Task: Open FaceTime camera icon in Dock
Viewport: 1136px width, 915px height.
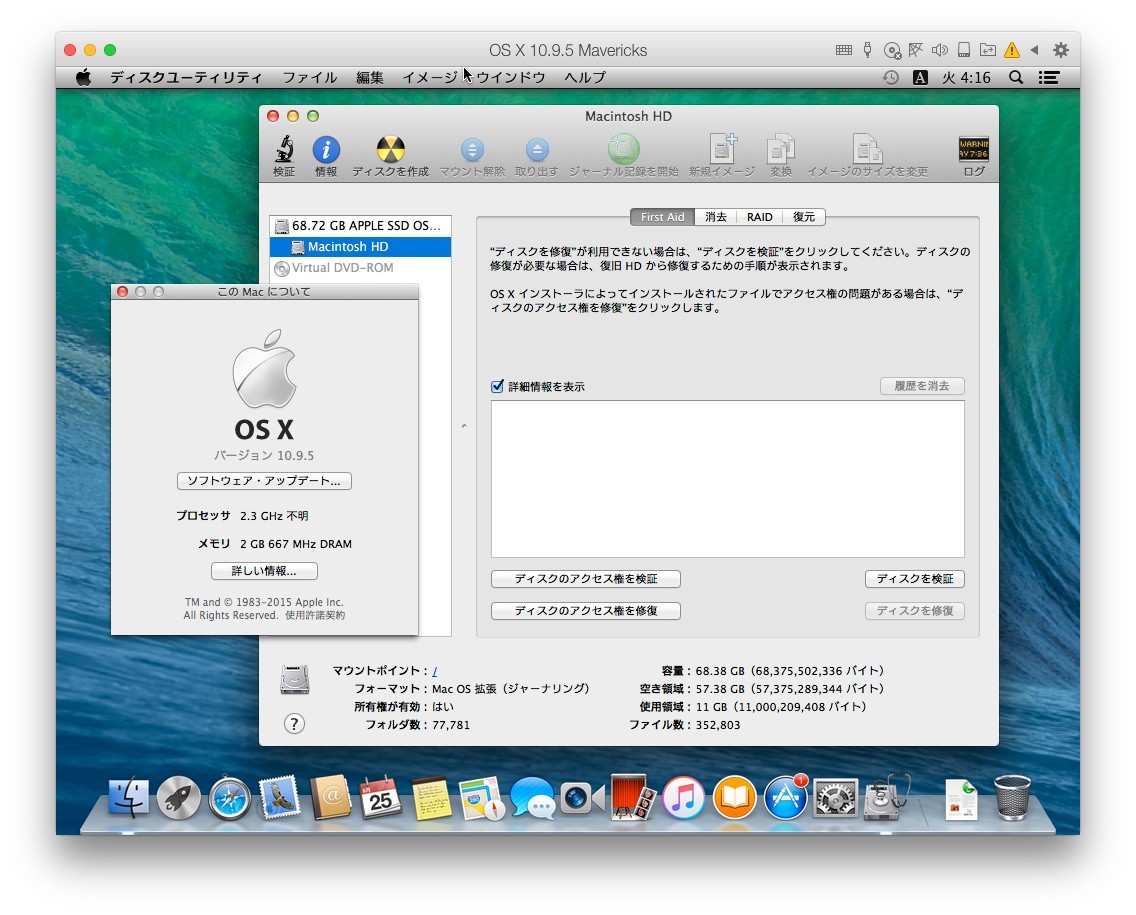Action: click(x=582, y=798)
